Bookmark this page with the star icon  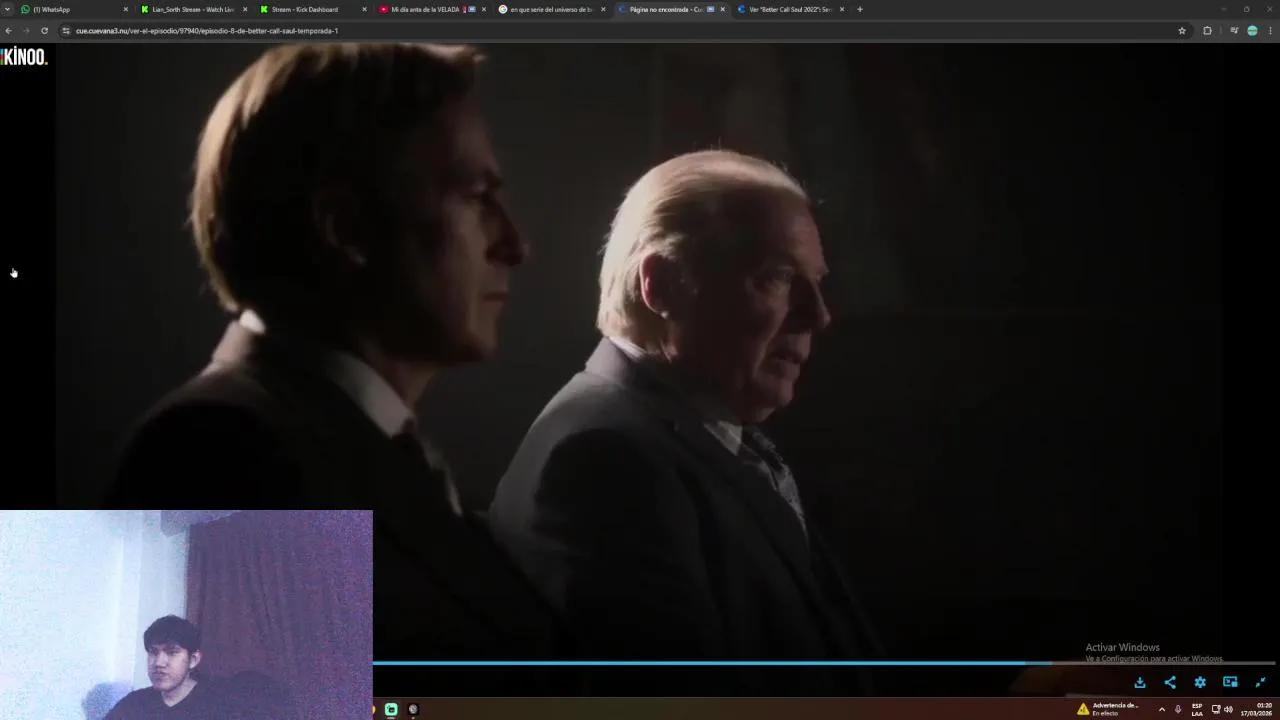pos(1182,31)
